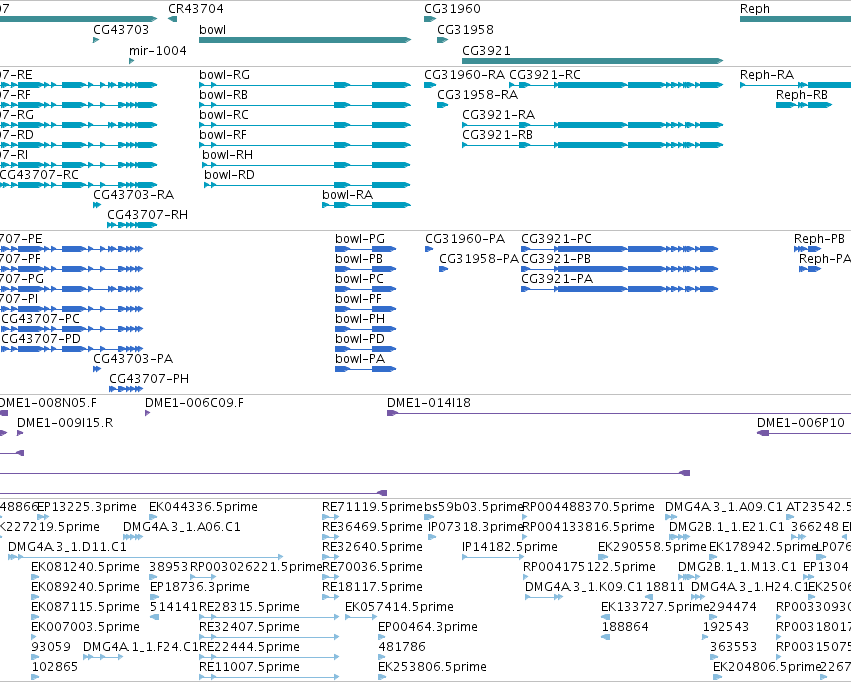The width and height of the screenshot is (851, 682).
Task: Click the Reph-RA transcript label
Action: coord(767,75)
